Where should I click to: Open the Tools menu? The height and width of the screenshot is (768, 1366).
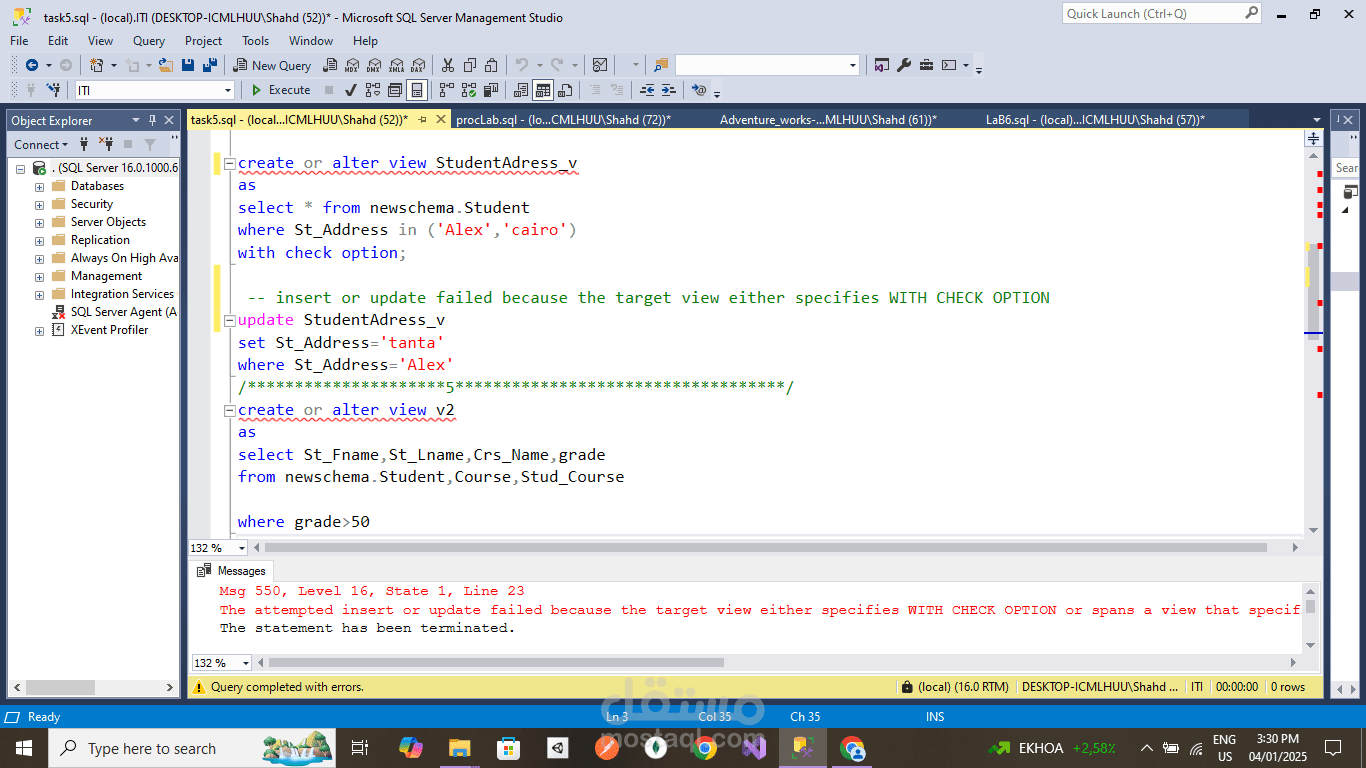click(x=255, y=41)
